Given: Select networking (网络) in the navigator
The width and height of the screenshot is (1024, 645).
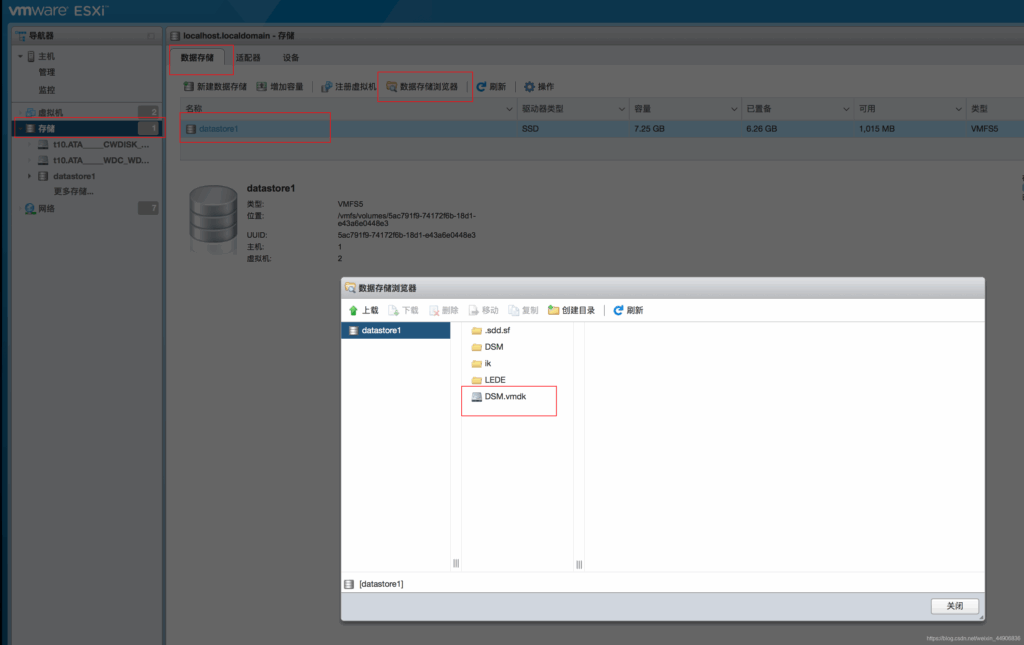Looking at the screenshot, I should tap(47, 208).
